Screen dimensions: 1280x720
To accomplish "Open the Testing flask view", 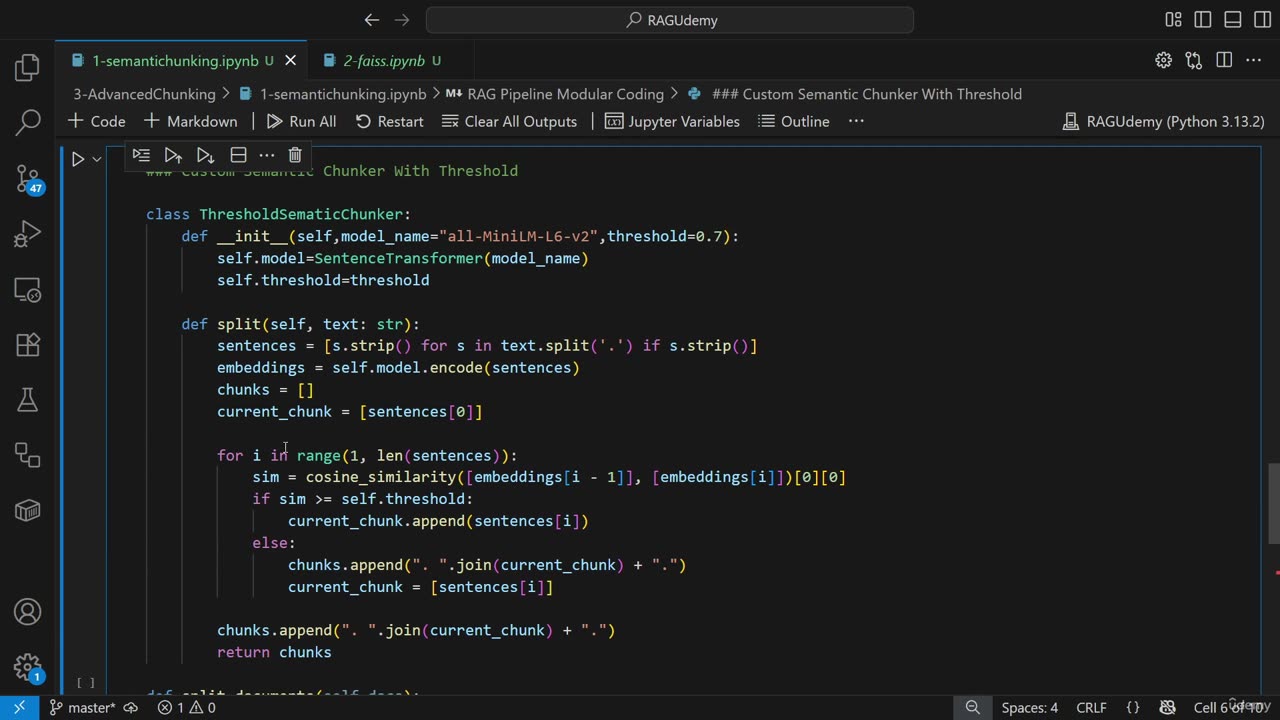I will click(x=27, y=400).
